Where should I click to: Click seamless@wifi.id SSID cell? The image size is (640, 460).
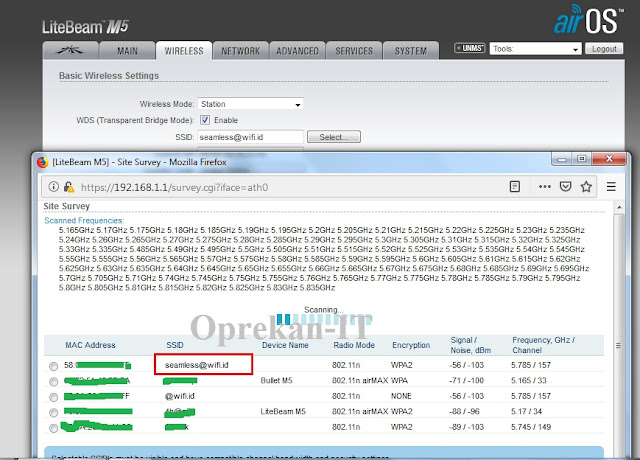[x=196, y=365]
